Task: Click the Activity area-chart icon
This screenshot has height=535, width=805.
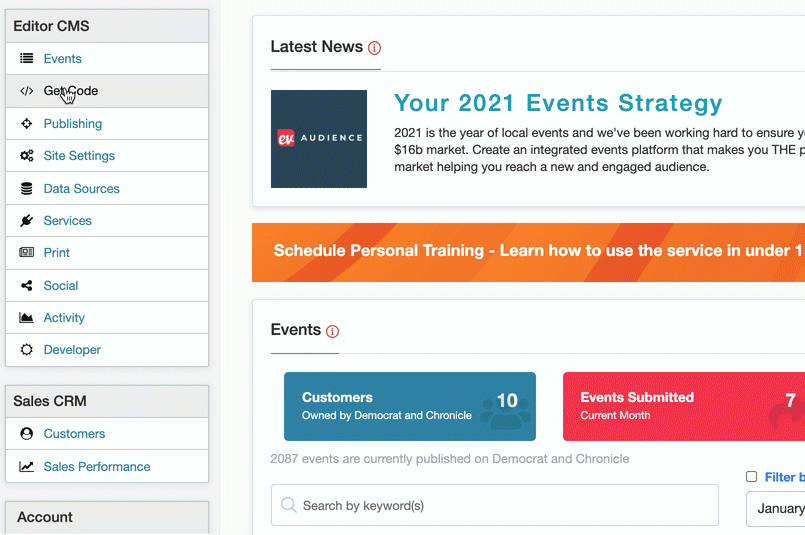Action: coord(27,318)
